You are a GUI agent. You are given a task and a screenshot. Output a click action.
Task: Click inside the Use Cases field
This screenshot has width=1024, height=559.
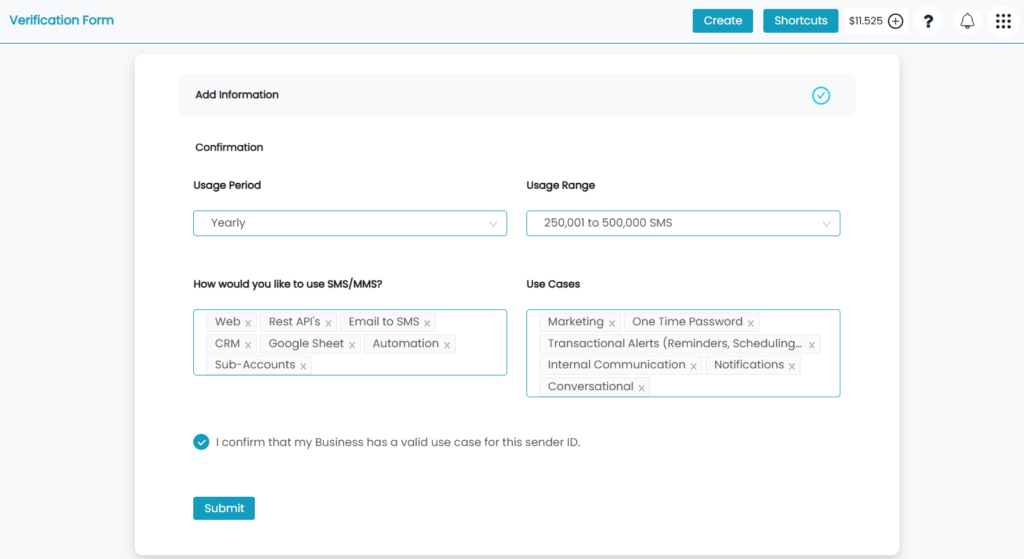[x=683, y=353]
